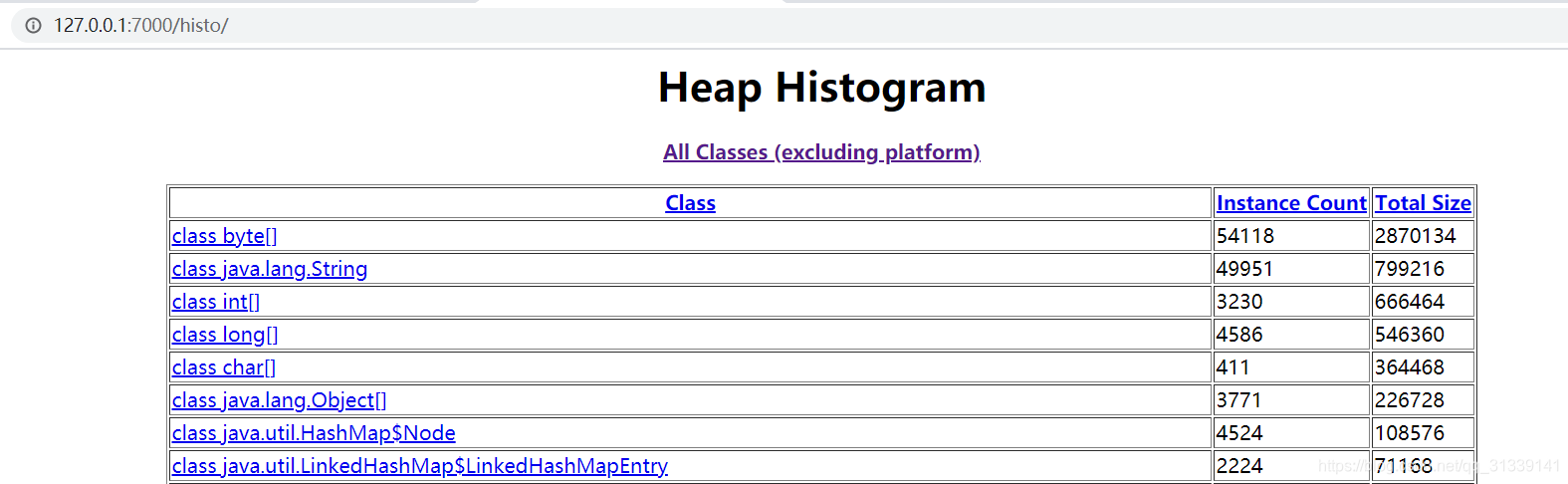Open the class long[] link
This screenshot has height=484, width=1568.
tap(225, 335)
